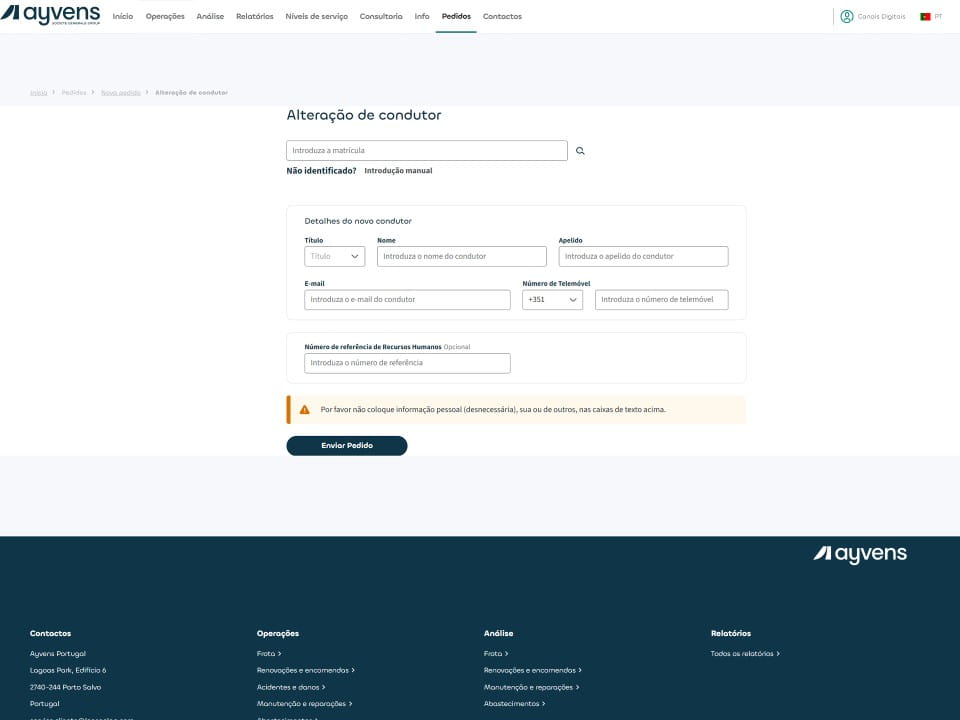Select the Análise navigation item

210,17
